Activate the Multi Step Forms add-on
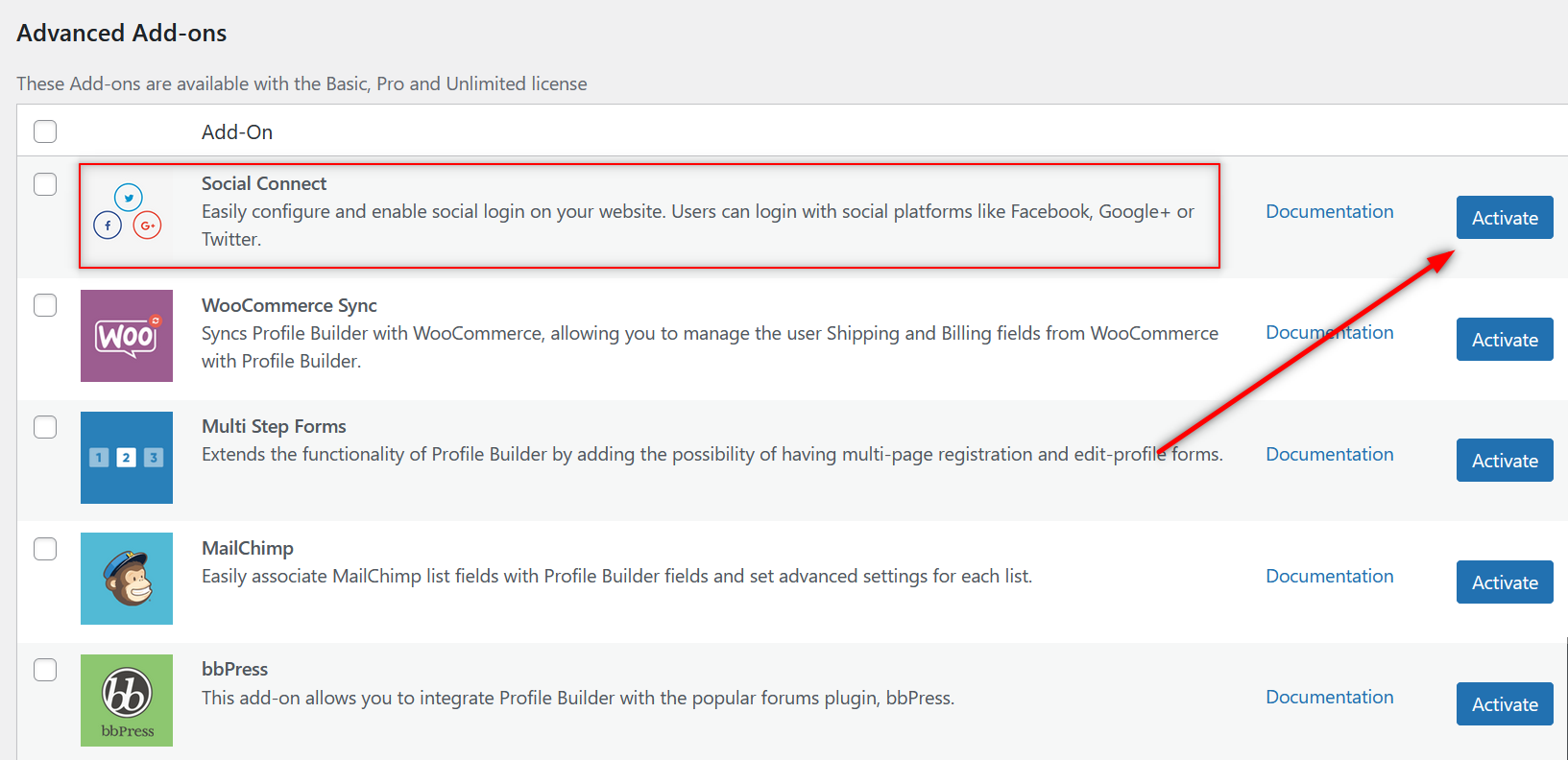 1505,461
